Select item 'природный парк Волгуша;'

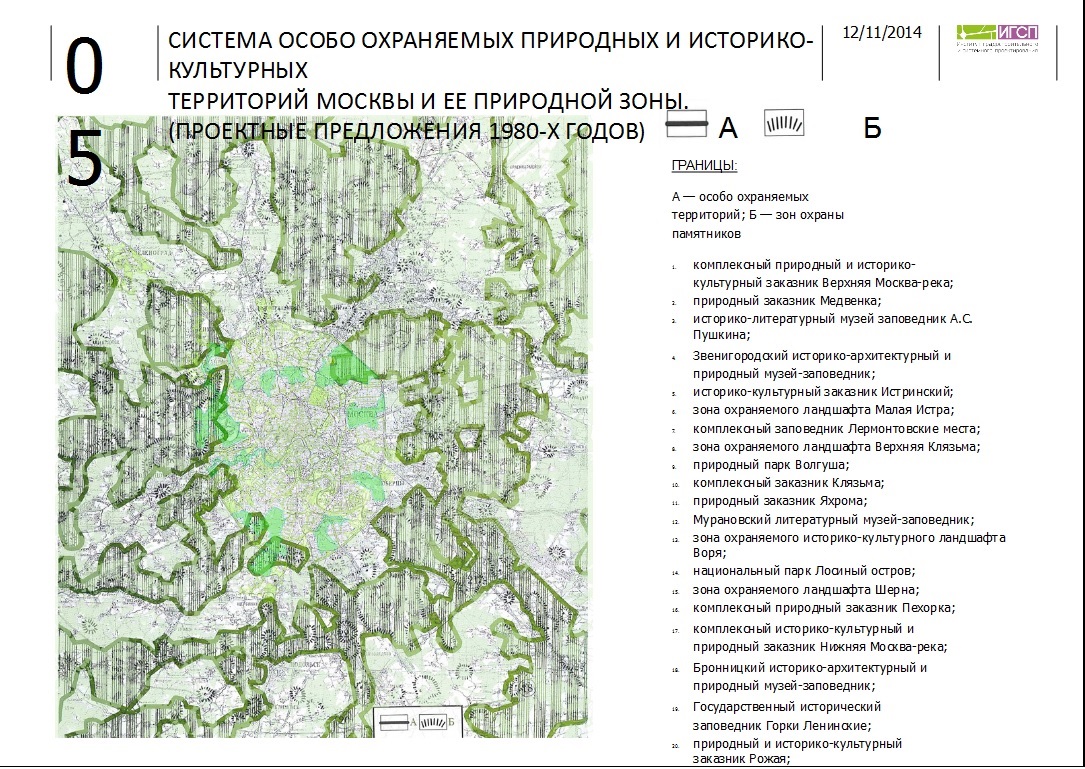pos(771,464)
